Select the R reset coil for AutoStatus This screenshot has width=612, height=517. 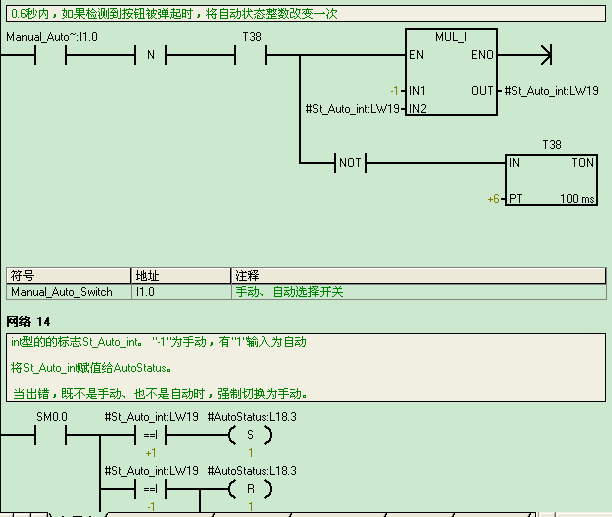coord(250,489)
